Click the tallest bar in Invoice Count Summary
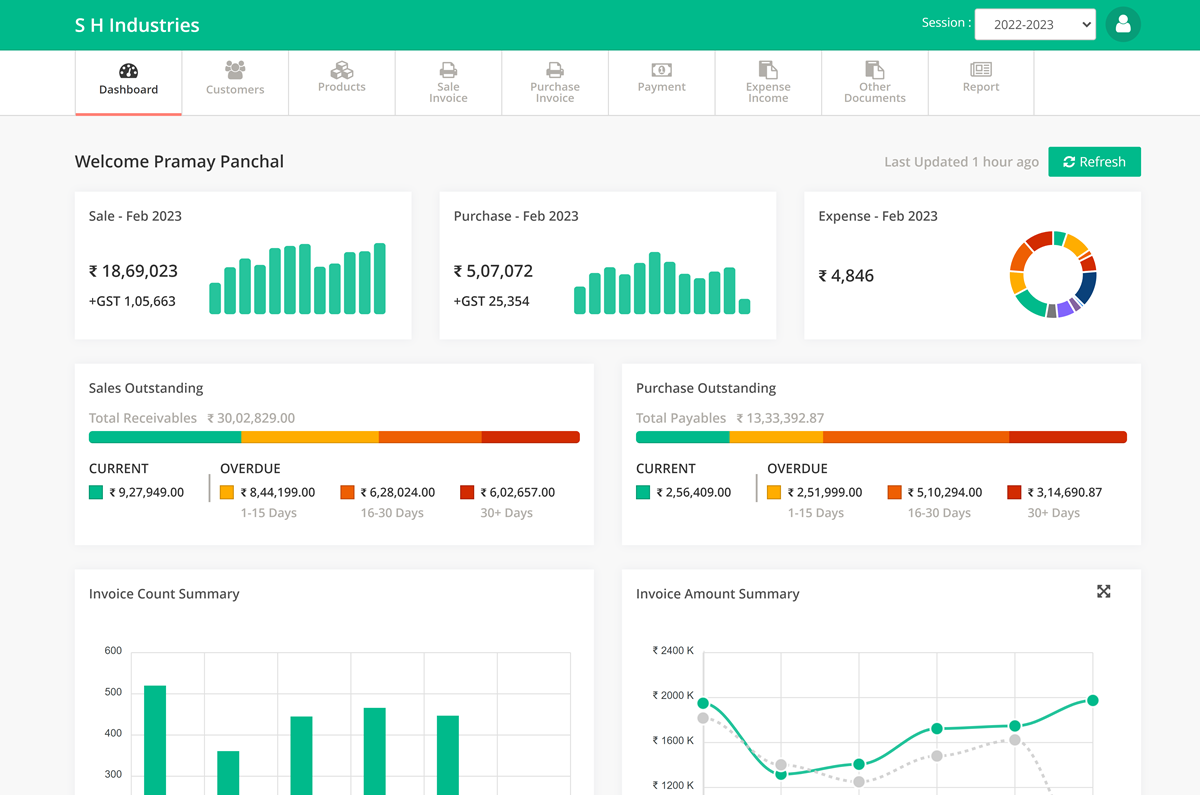Screen dimensions: 1200x795 155,739
